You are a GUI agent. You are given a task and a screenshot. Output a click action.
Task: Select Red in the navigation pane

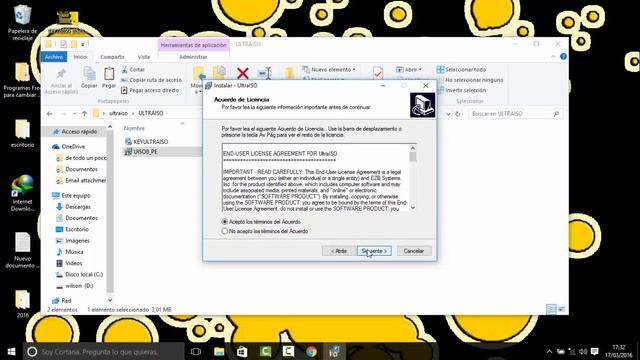tap(62, 301)
